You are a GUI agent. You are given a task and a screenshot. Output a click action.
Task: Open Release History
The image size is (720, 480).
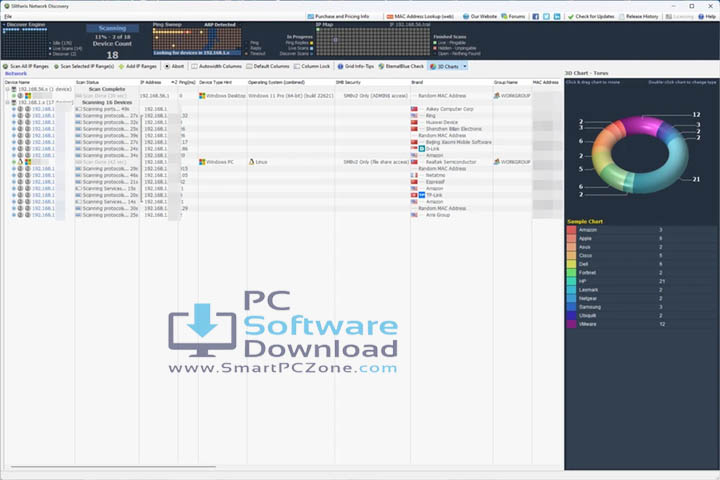coord(638,17)
